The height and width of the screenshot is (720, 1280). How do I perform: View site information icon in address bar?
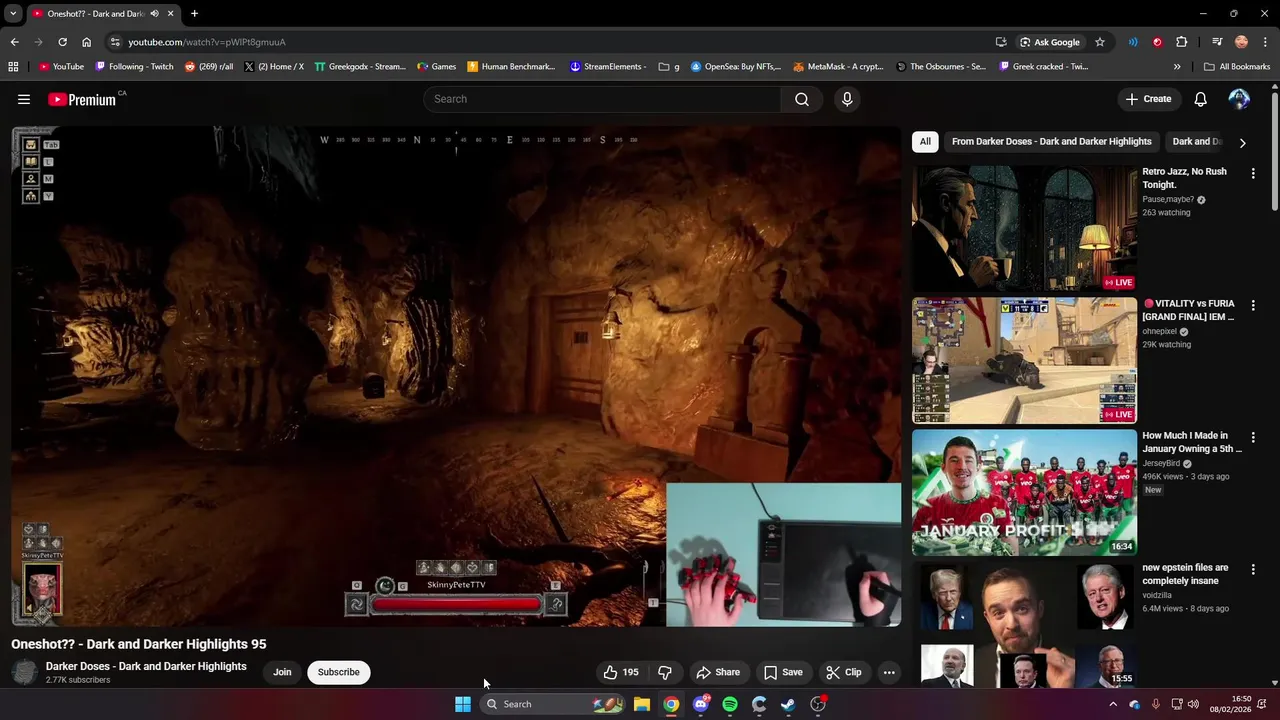point(115,42)
